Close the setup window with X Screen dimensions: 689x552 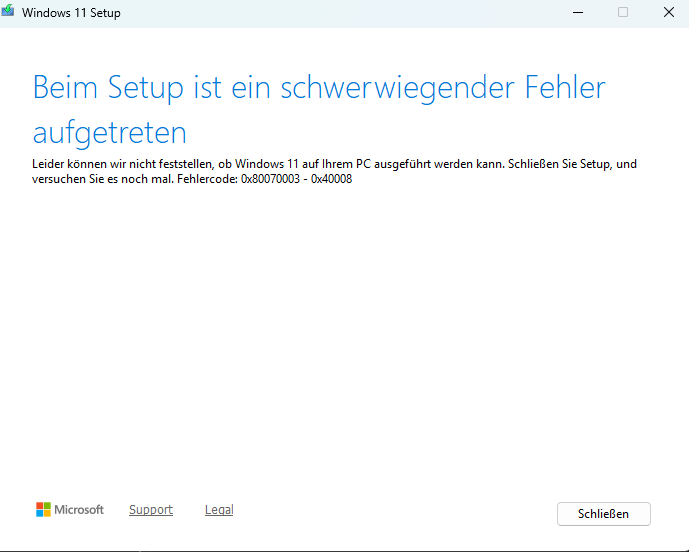(669, 12)
